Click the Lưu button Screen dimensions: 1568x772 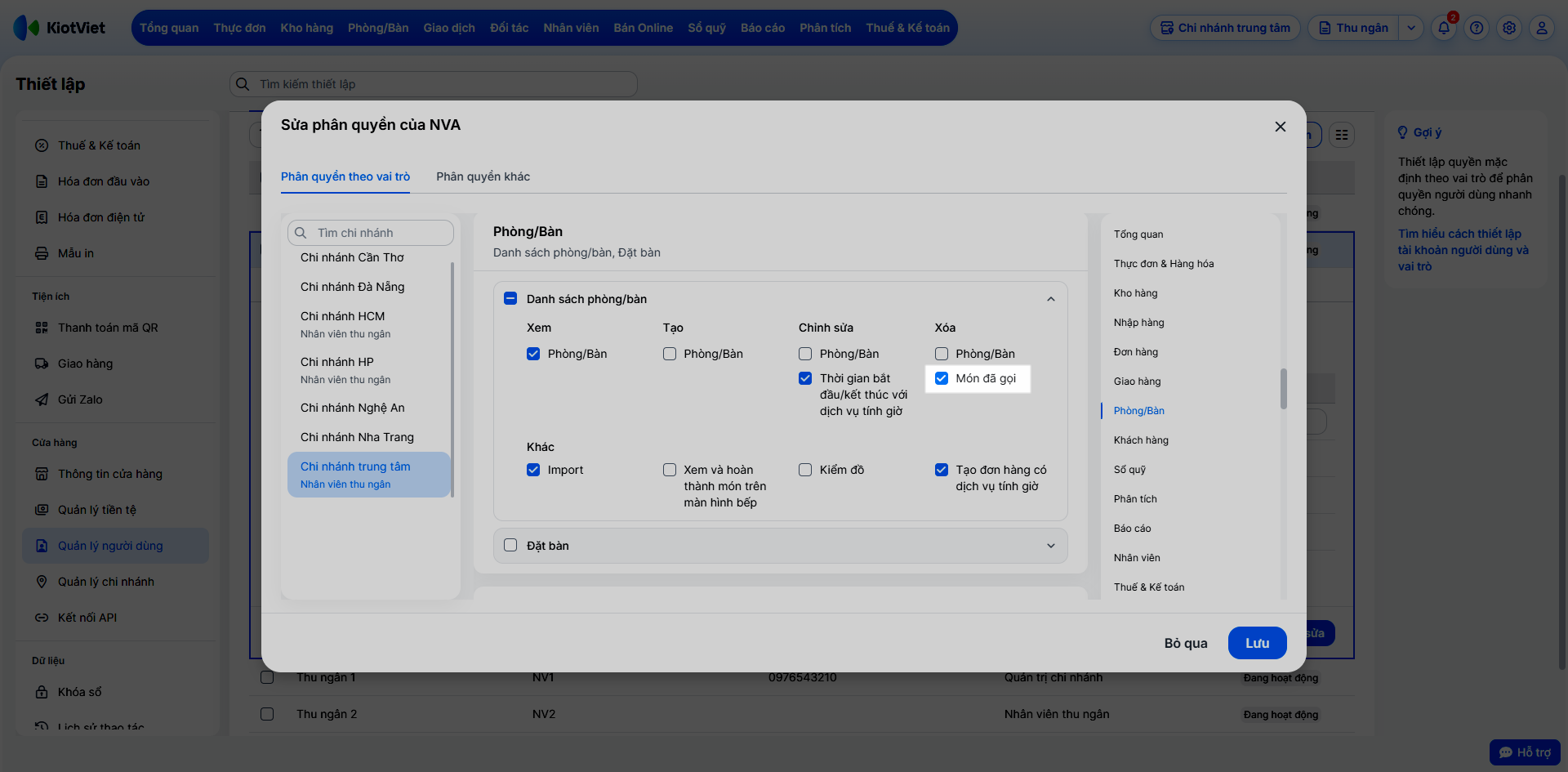click(1257, 643)
